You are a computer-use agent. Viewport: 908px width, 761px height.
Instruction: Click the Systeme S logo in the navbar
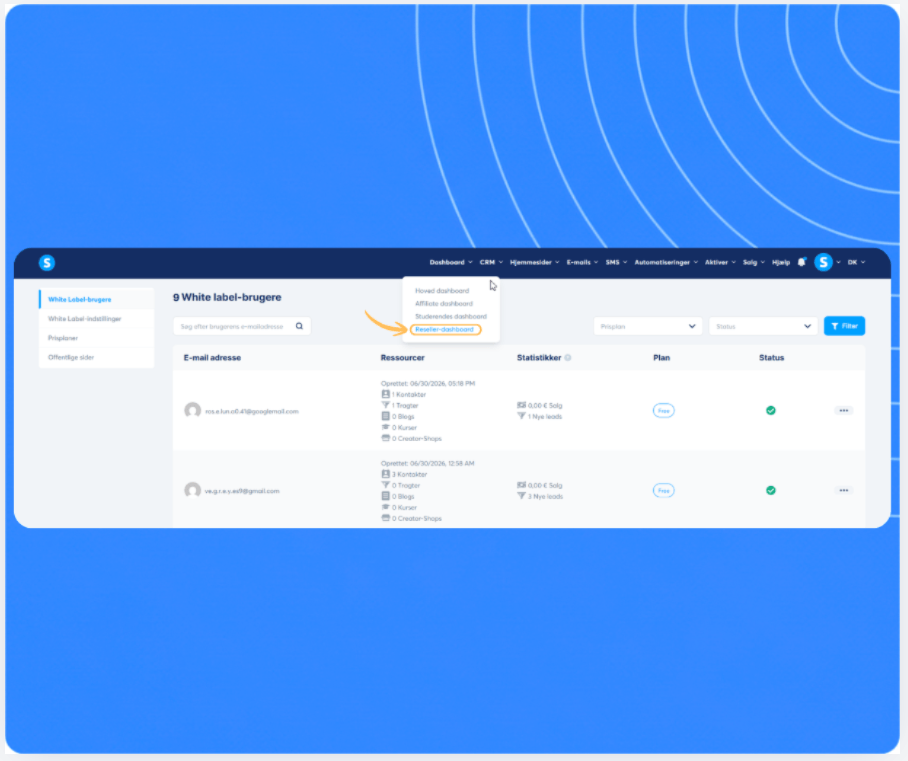coord(47,262)
